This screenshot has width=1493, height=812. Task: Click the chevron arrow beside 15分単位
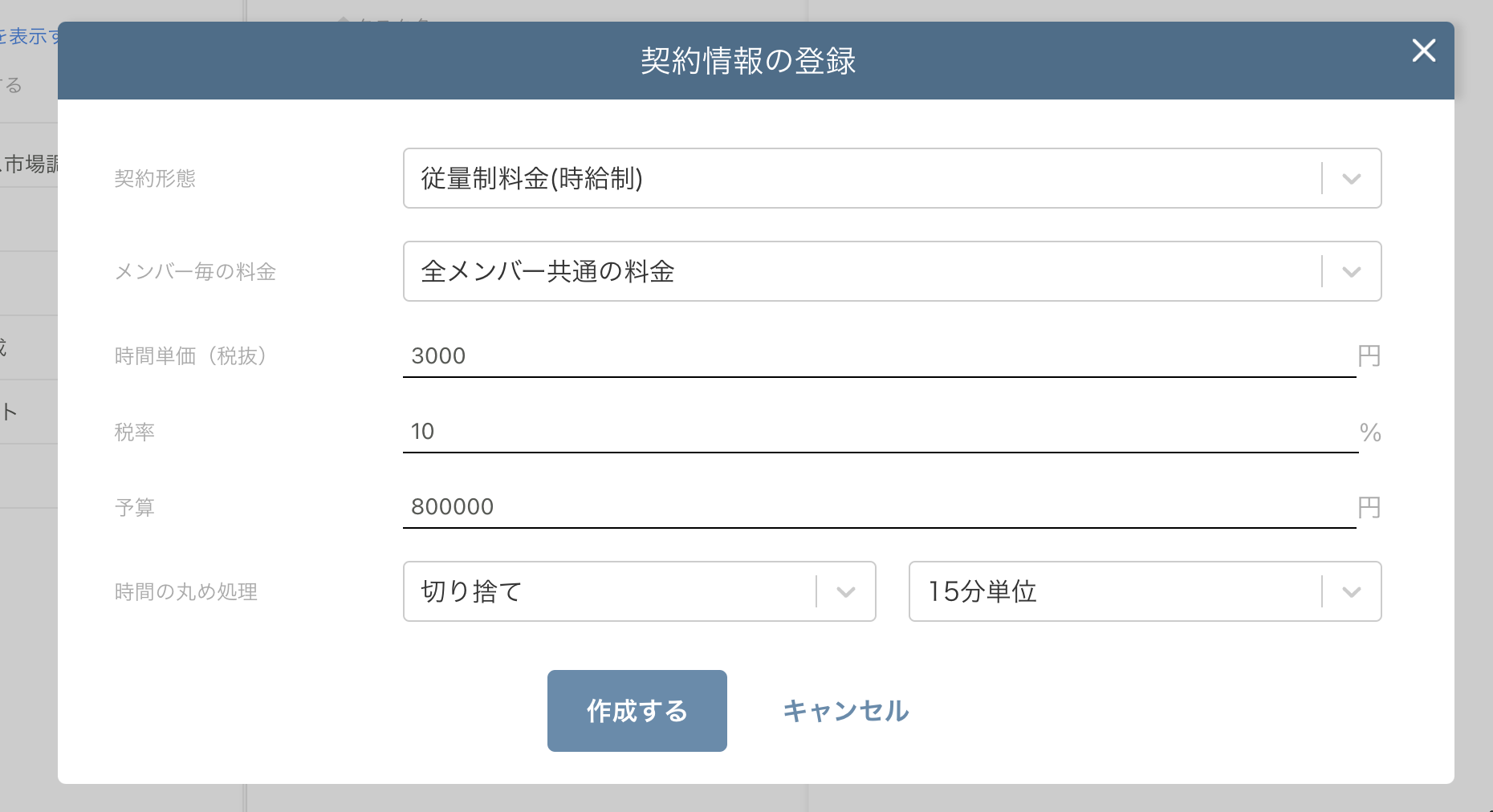coord(1351,592)
